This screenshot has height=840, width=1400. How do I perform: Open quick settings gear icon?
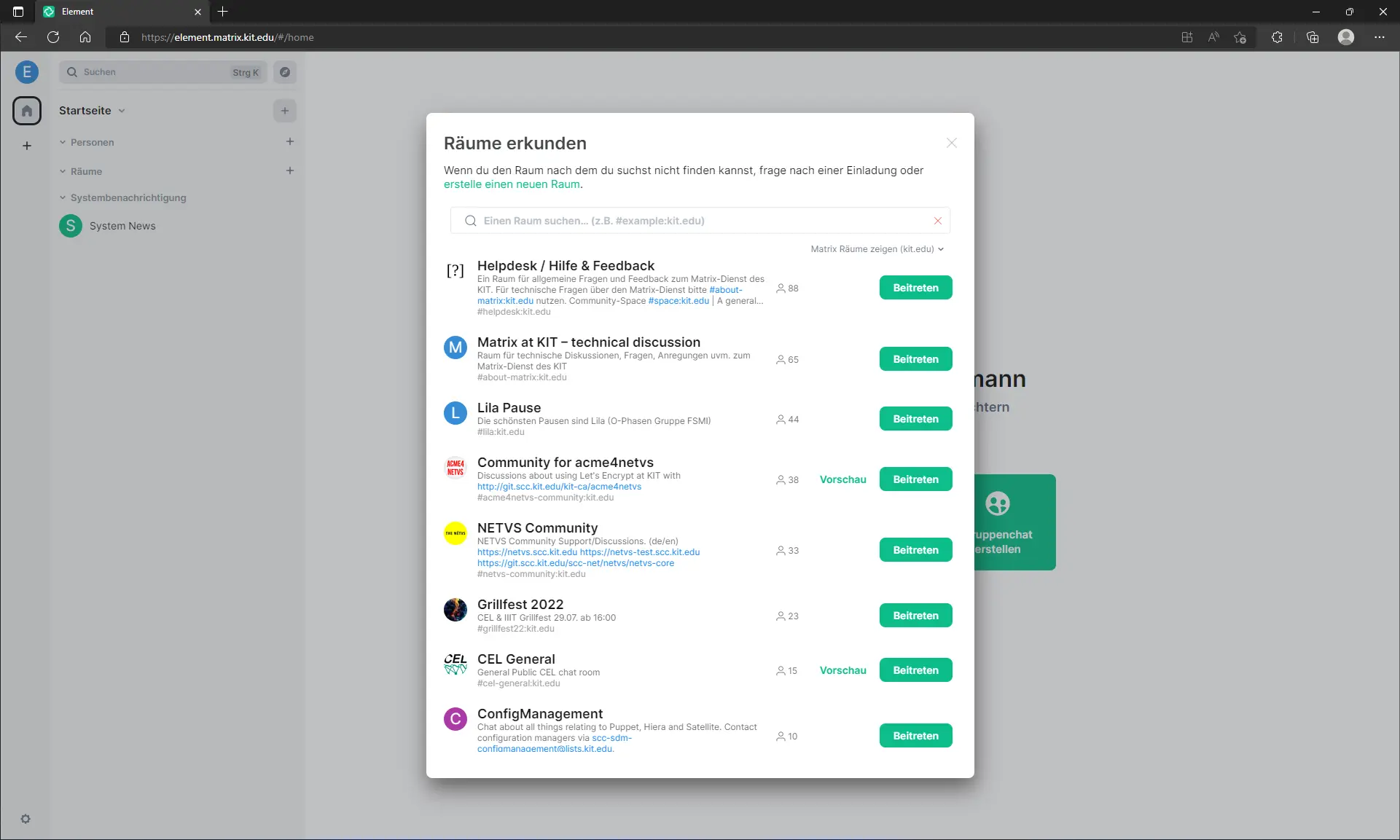26,819
